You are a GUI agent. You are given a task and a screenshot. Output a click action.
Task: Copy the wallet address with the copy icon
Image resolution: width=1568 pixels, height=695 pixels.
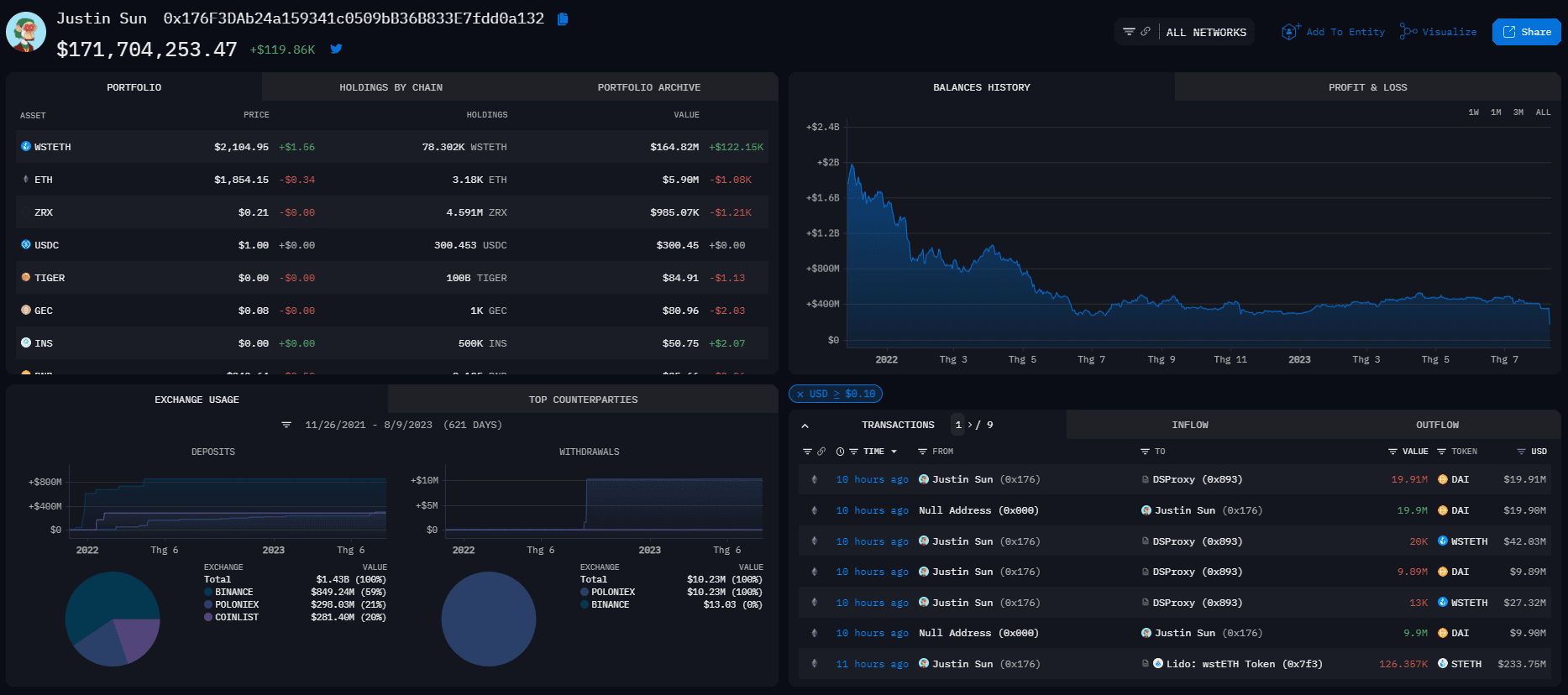(563, 18)
